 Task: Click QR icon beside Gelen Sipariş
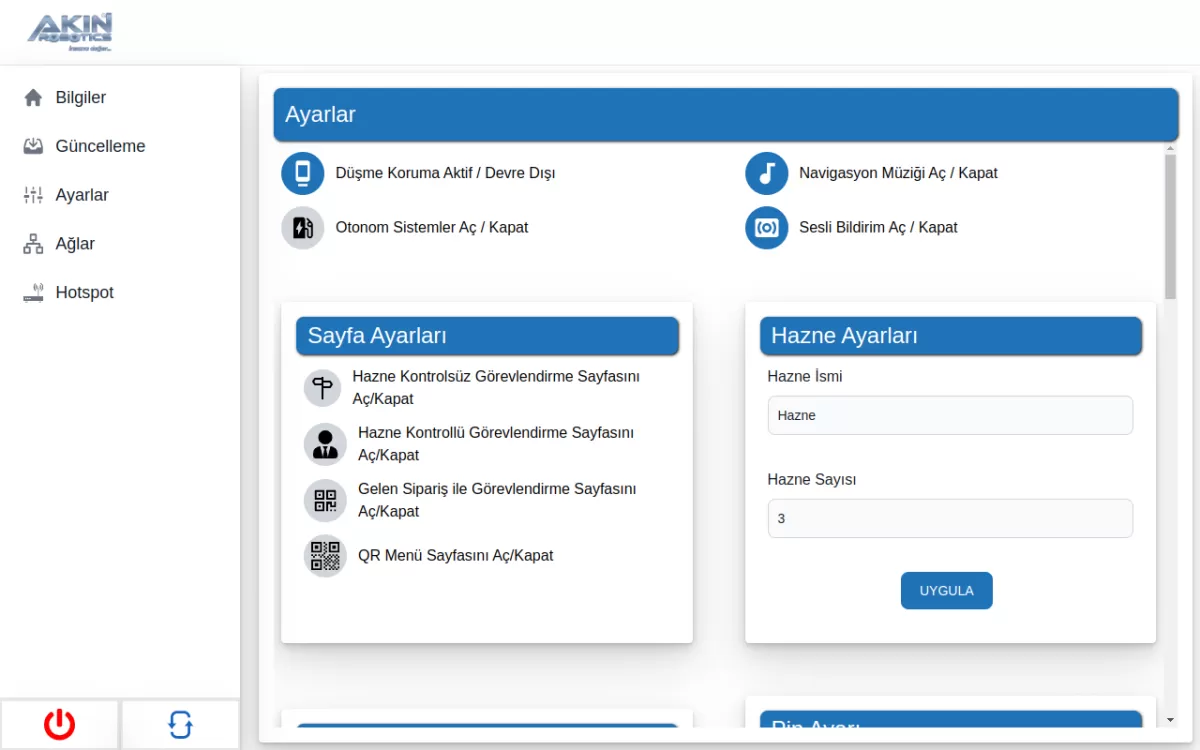click(x=325, y=500)
